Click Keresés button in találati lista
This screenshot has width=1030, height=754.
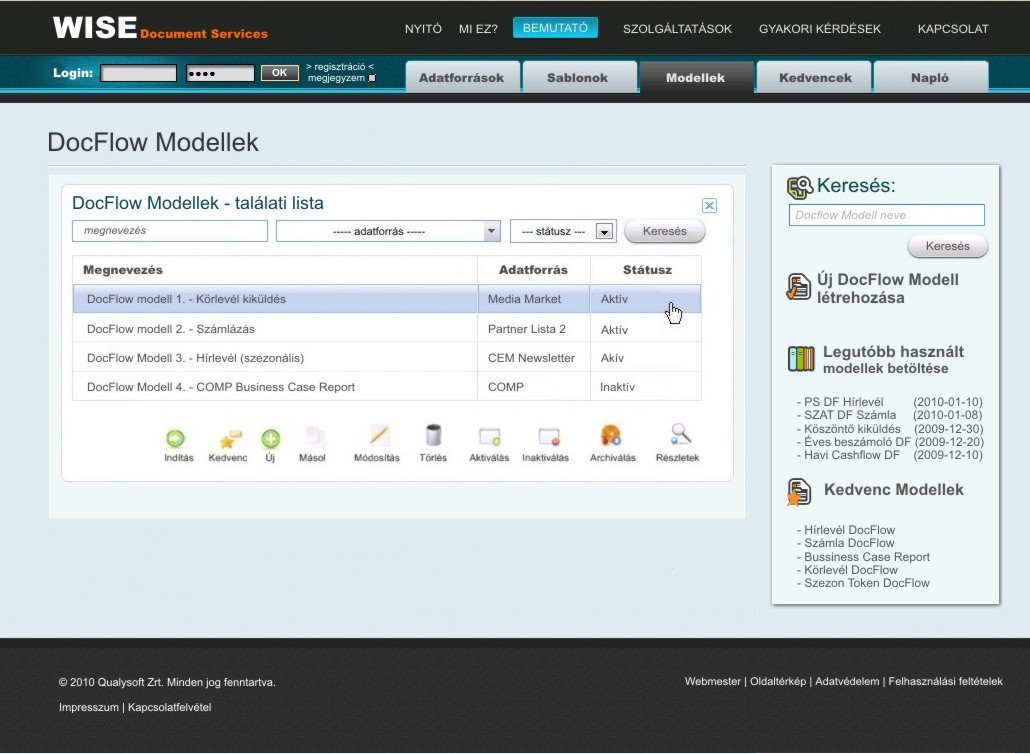665,231
